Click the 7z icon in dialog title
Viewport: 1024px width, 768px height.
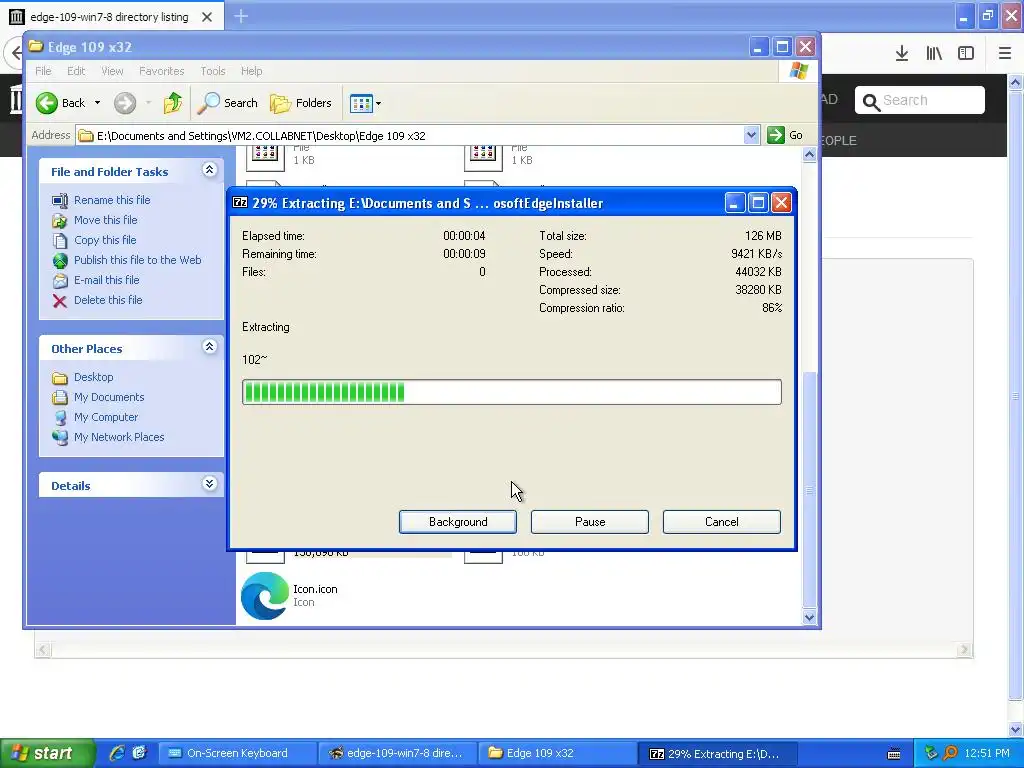240,202
